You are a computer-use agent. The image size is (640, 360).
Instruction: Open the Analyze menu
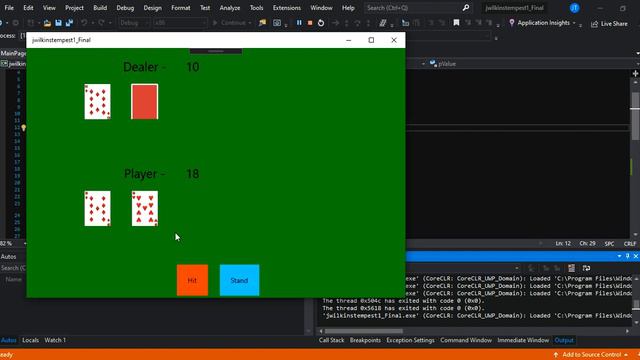[230, 8]
